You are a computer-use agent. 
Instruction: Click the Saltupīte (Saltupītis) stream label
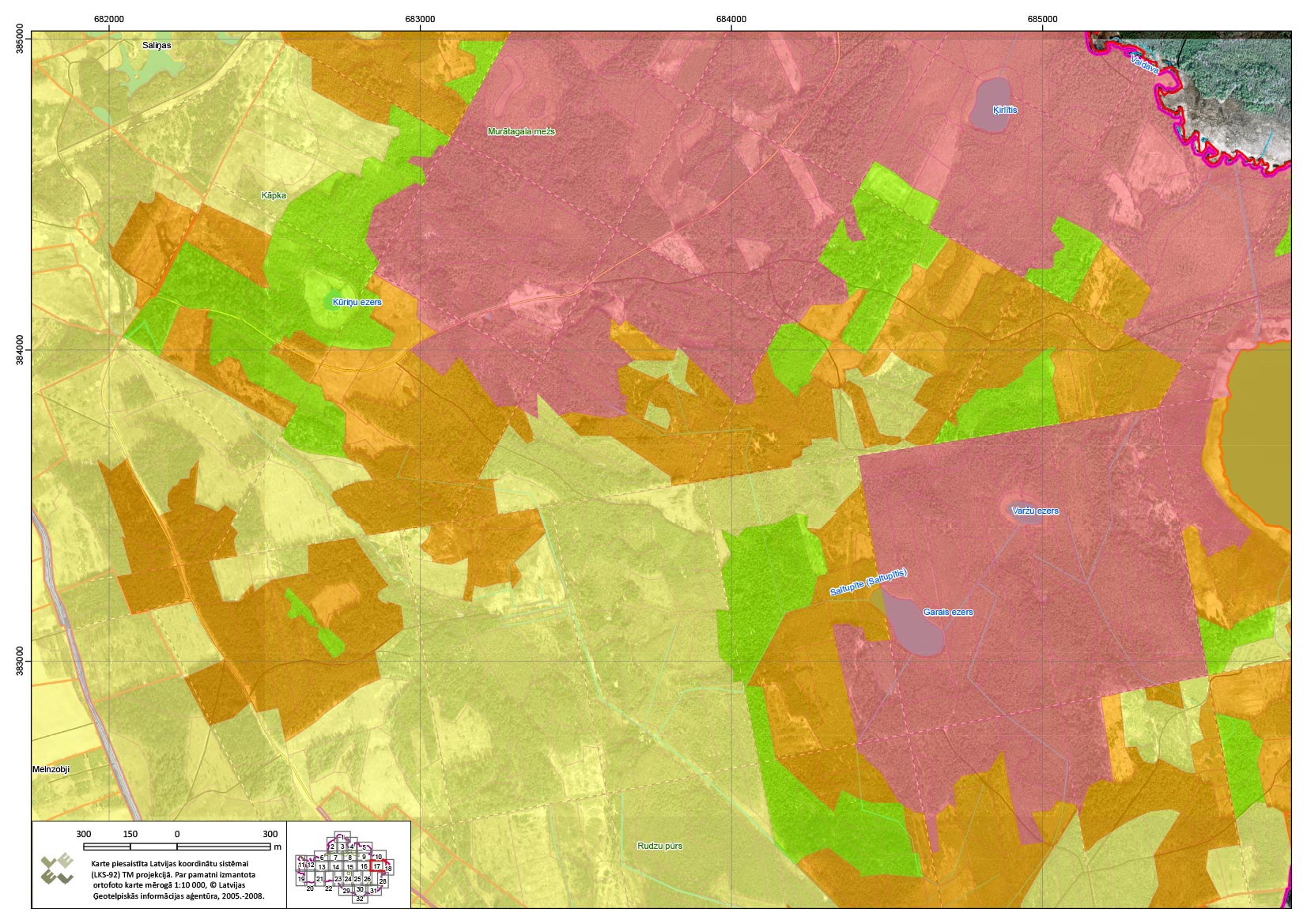(x=868, y=583)
